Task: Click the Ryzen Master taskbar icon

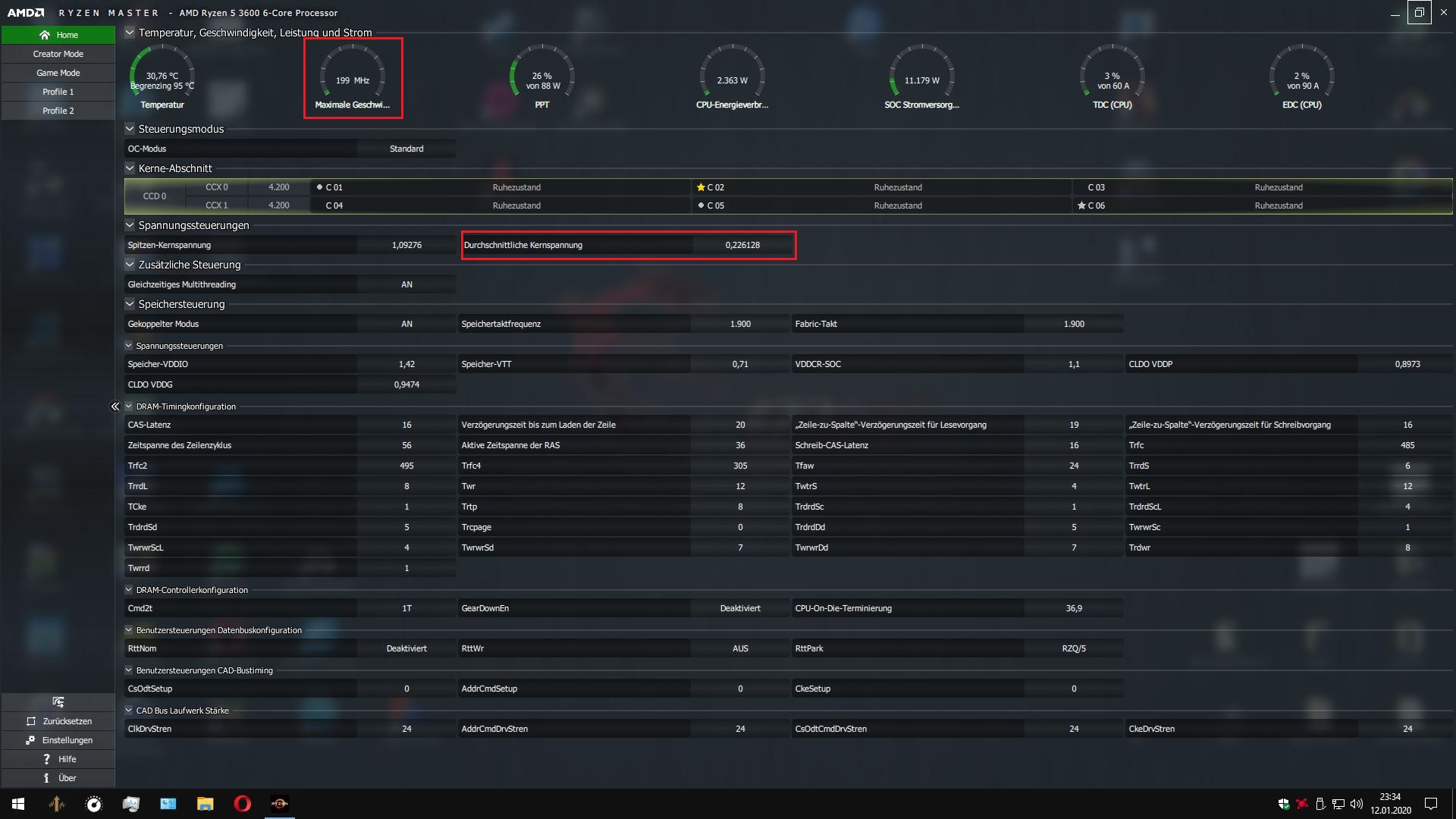Action: pyautogui.click(x=279, y=804)
